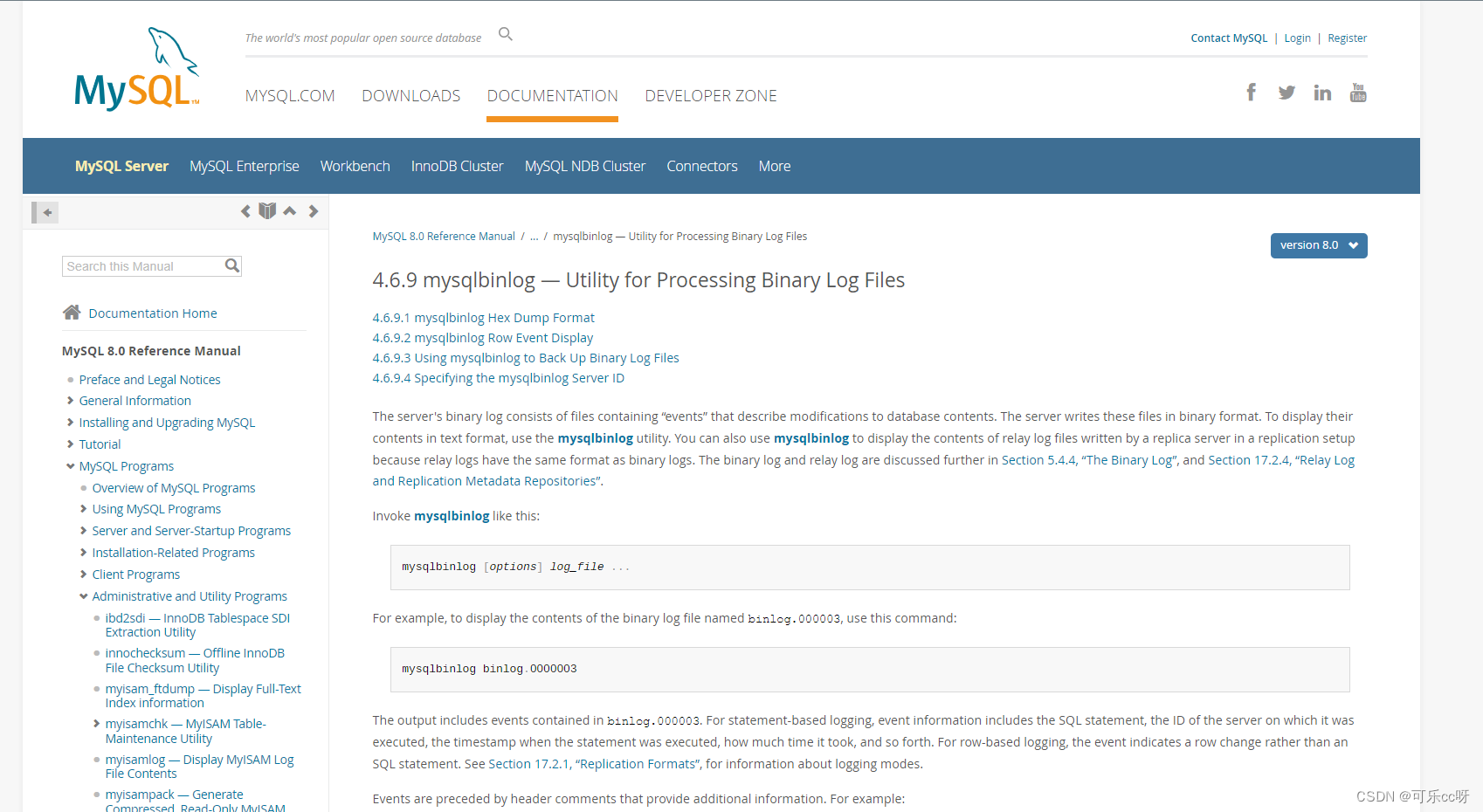The width and height of the screenshot is (1483, 812).
Task: Open 4.6.9.2 mysqlbinlog Row Event Display
Action: tap(483, 338)
